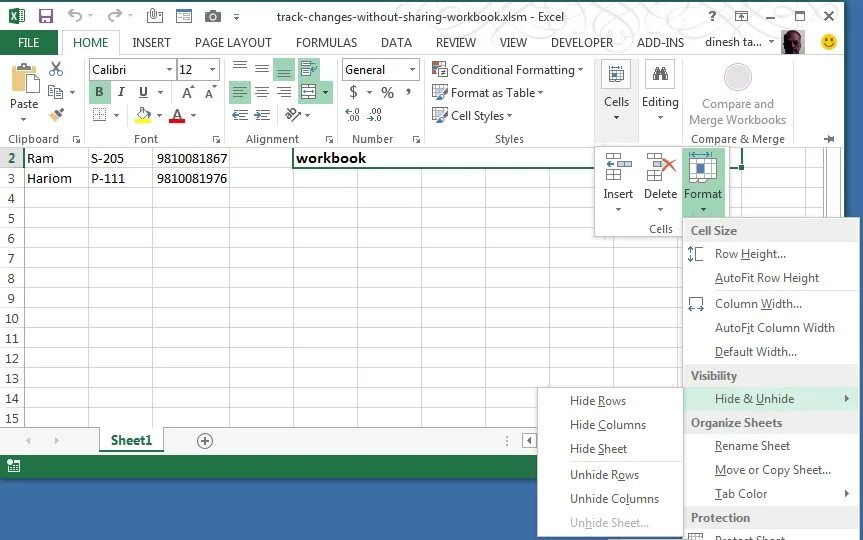863x540 pixels.
Task: Click the Orientation text angle icon
Action: (293, 114)
